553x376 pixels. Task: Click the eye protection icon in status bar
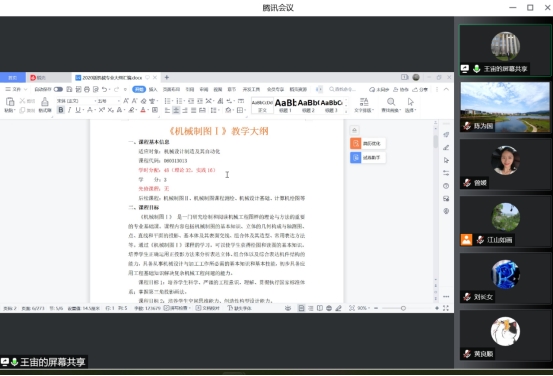288,308
